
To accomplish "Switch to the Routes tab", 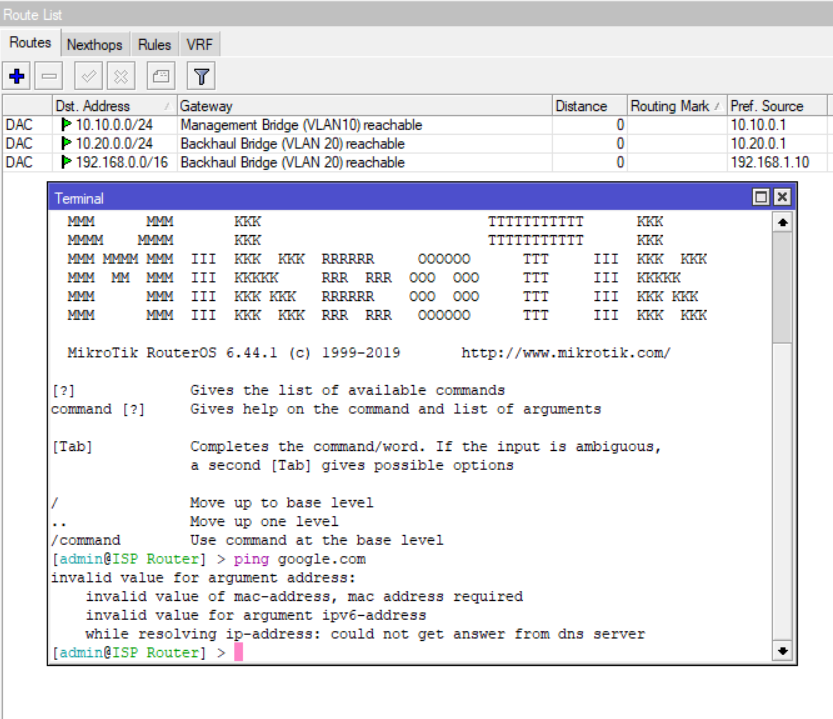I will point(30,43).
